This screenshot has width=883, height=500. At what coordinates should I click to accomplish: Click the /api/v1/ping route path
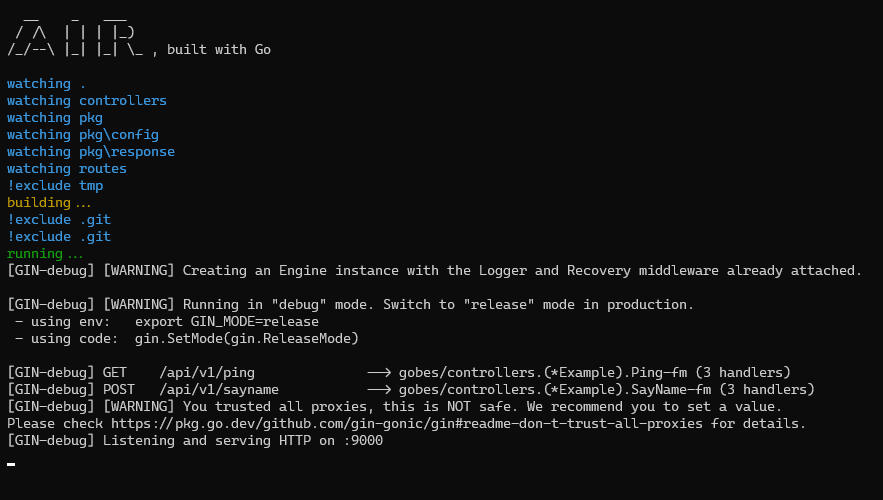(x=207, y=373)
